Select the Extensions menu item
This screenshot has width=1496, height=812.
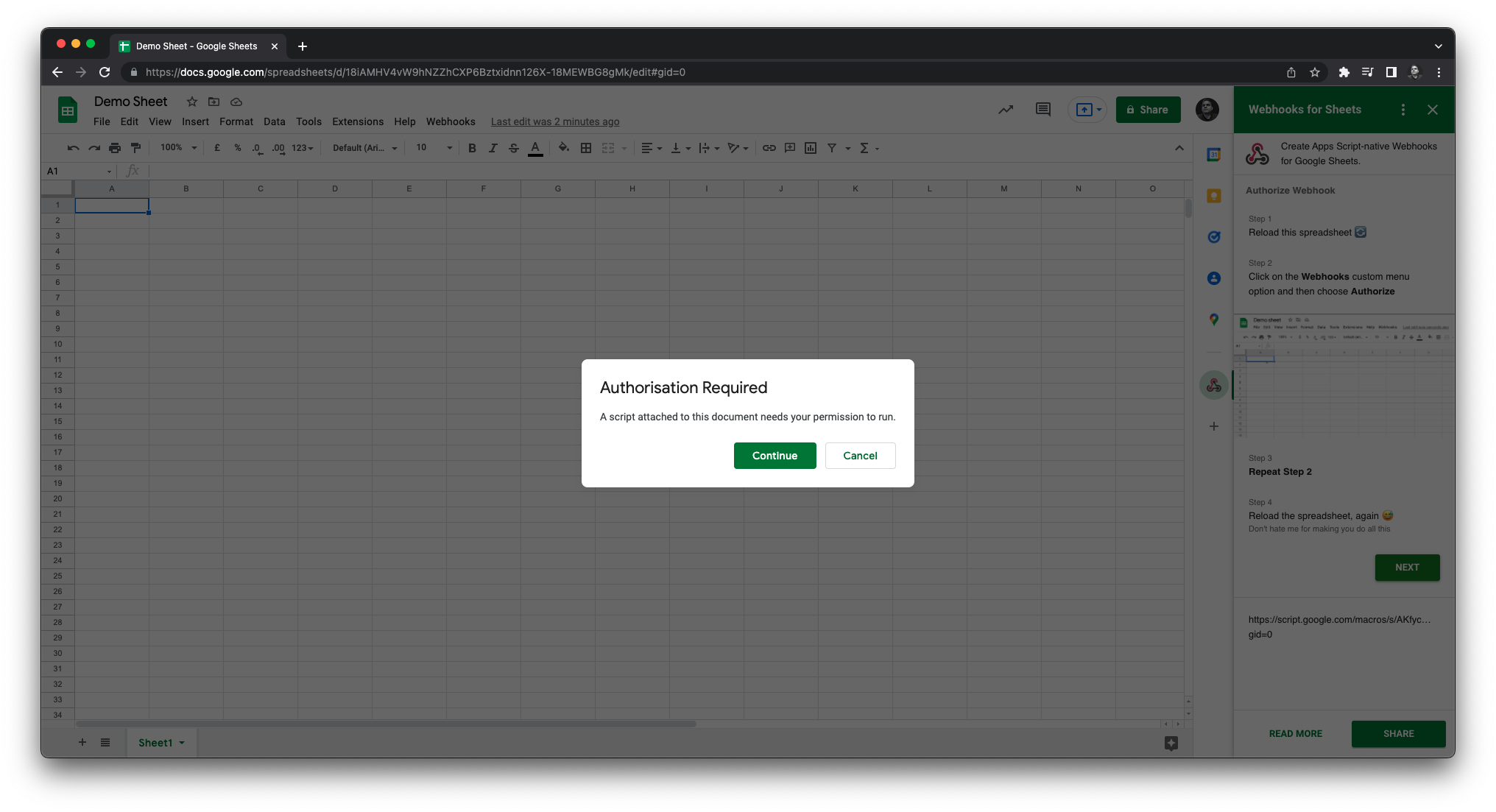tap(357, 121)
